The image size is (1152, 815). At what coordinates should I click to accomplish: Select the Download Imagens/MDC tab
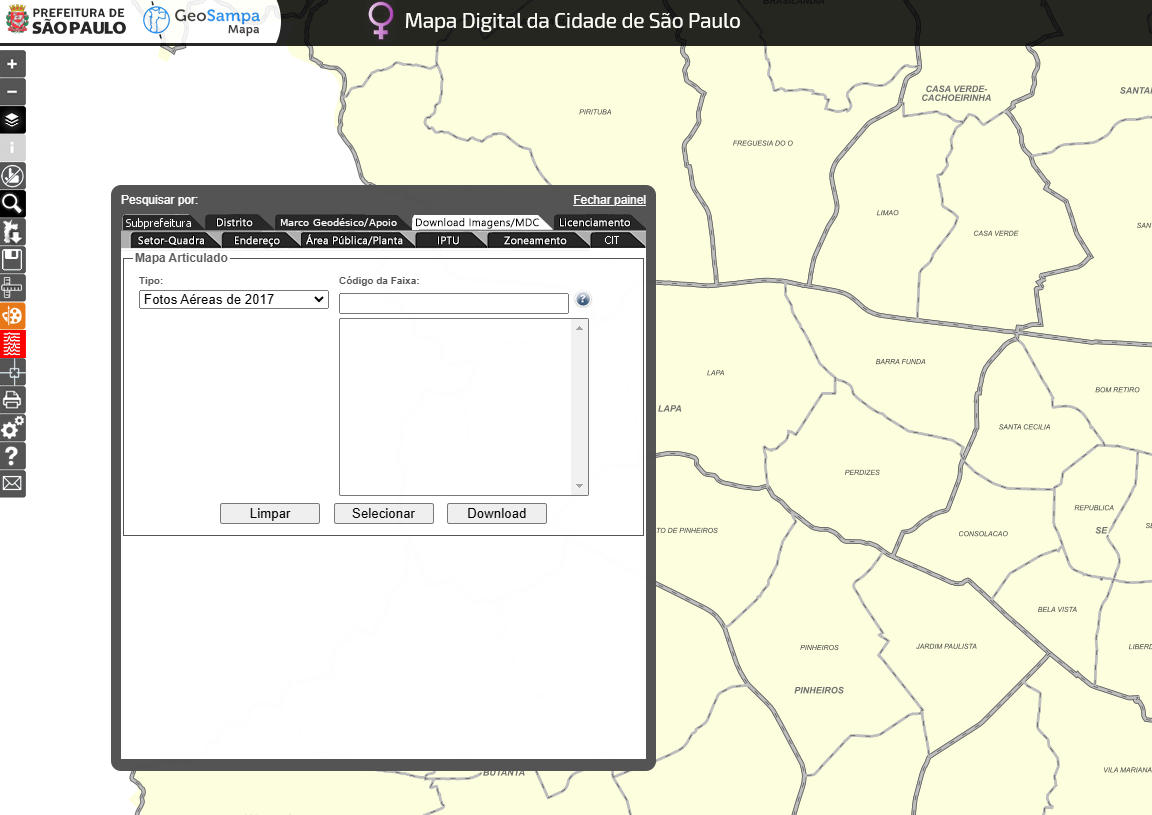477,223
